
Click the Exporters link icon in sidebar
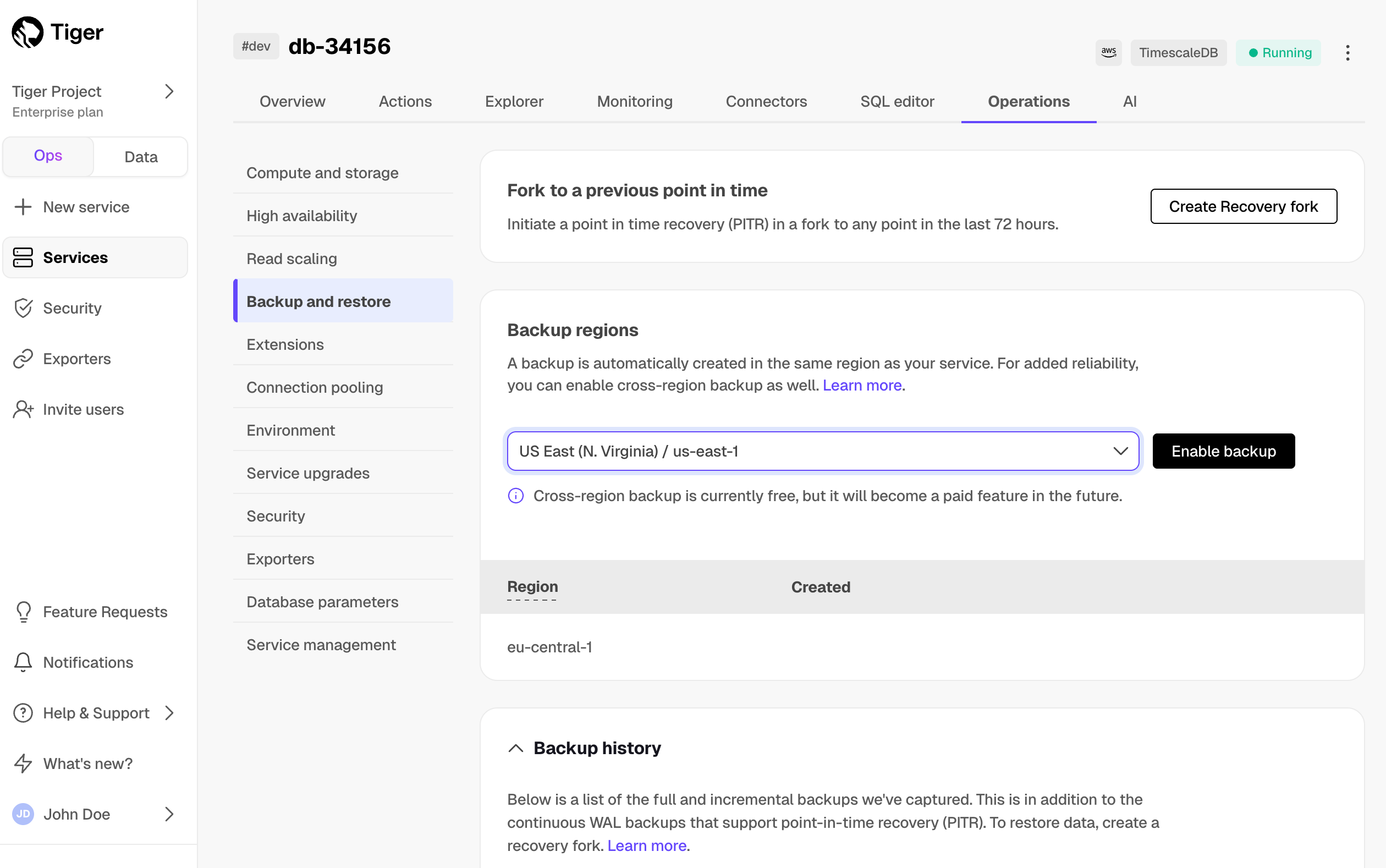(x=23, y=359)
